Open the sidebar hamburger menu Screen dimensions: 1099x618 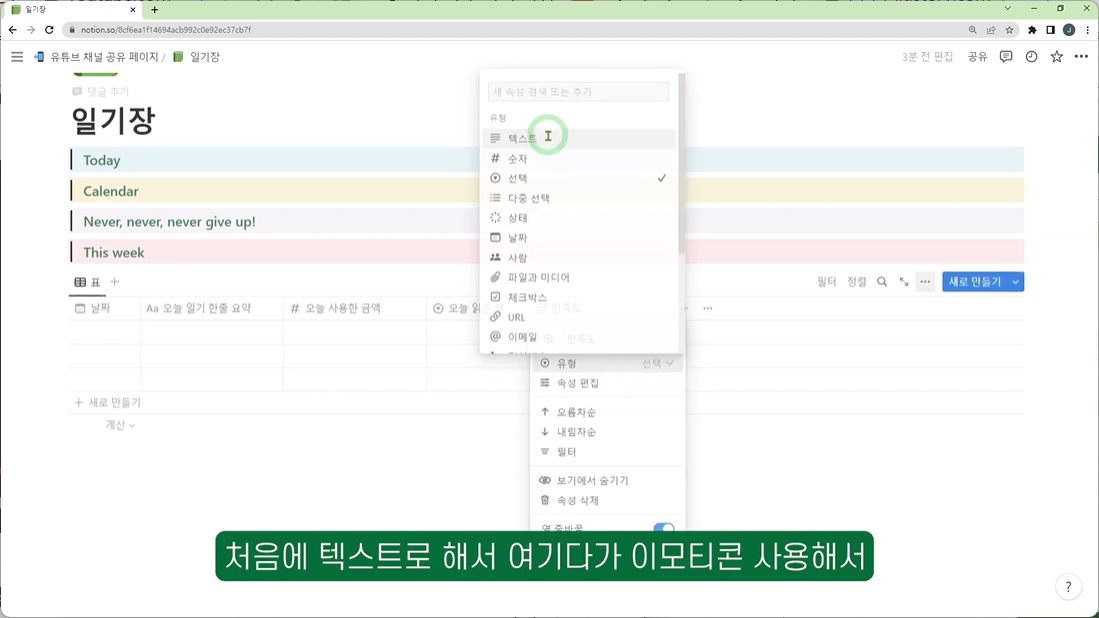tap(17, 57)
